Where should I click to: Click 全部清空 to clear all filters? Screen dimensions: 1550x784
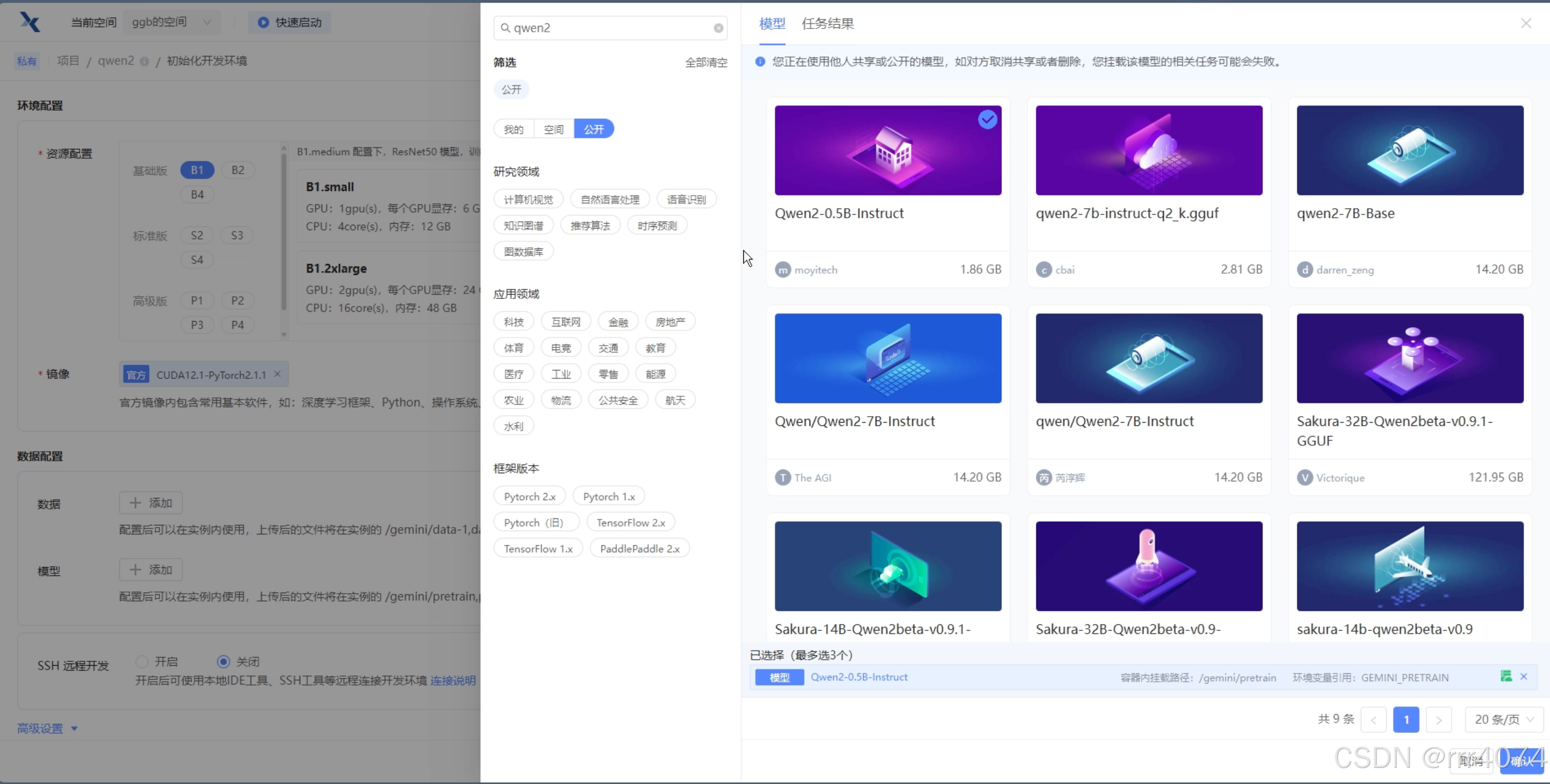pos(706,62)
